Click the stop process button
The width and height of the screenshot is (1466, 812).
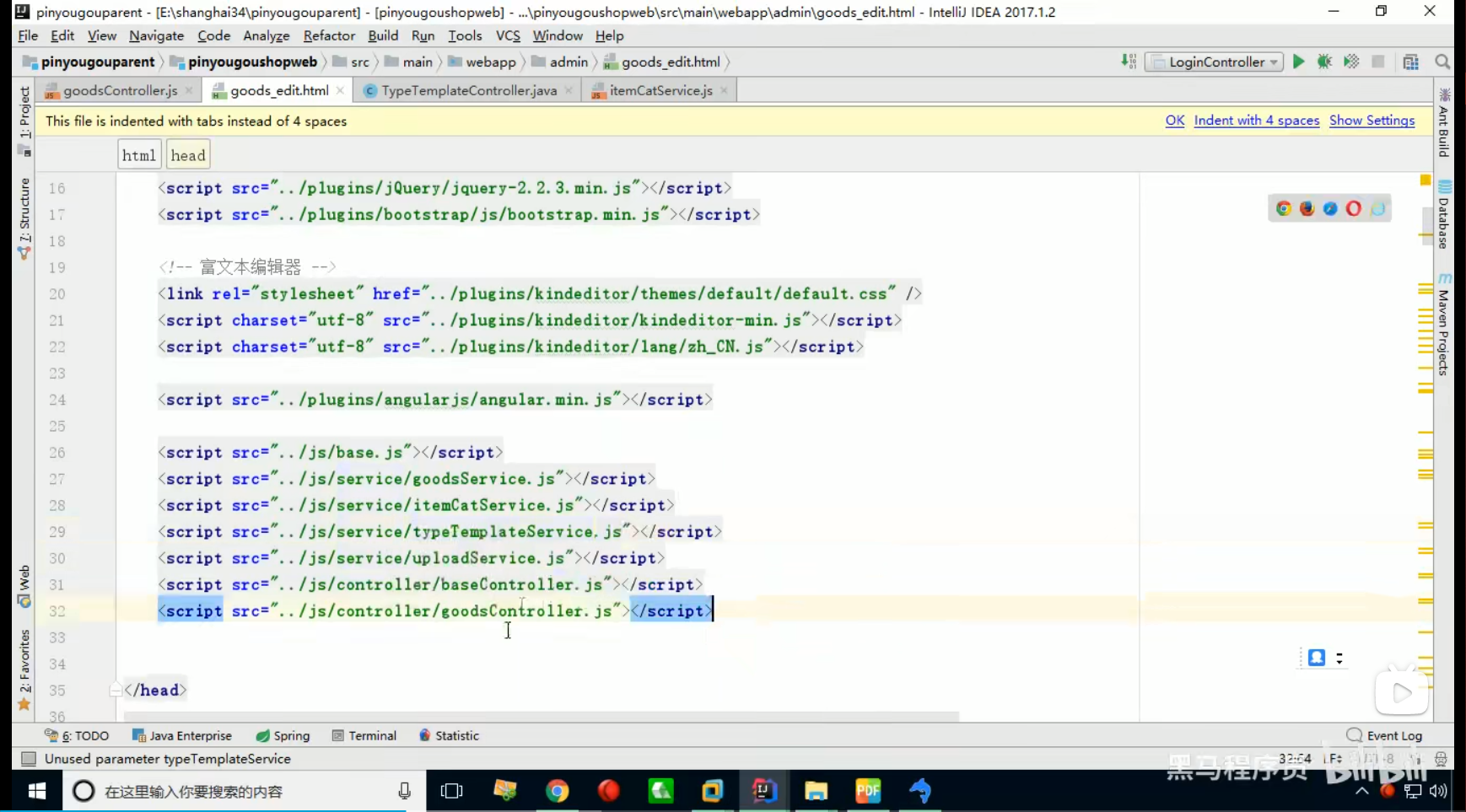[x=1378, y=62]
